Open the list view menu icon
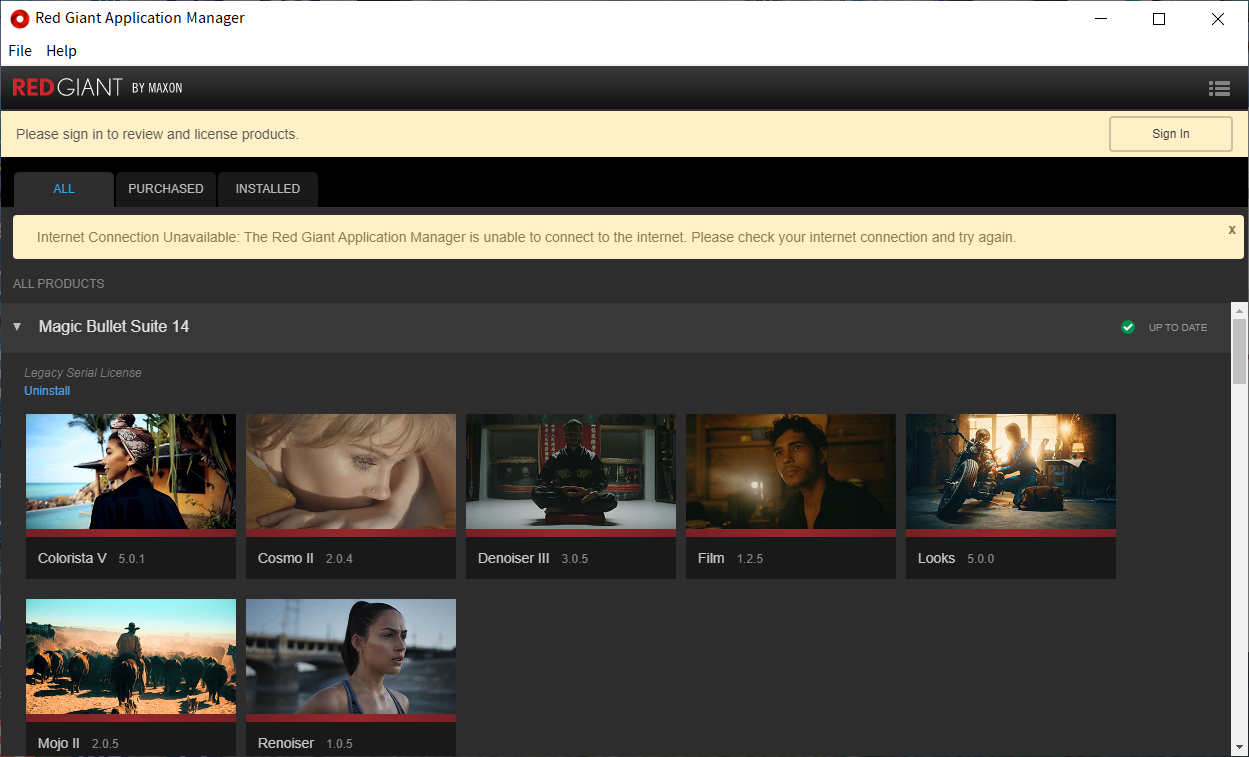This screenshot has width=1249, height=757. click(1219, 88)
